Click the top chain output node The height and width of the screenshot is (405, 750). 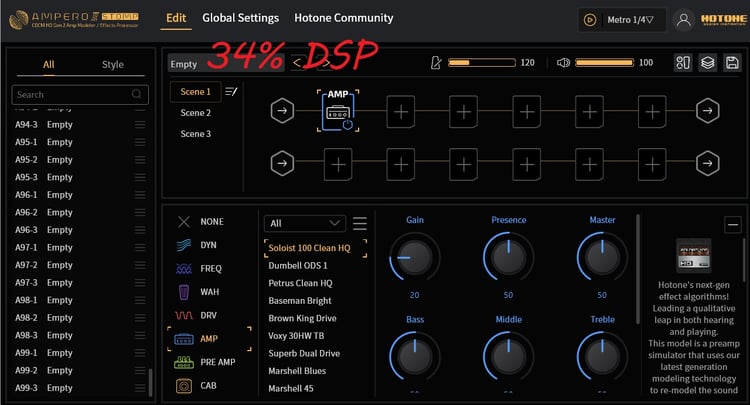click(707, 111)
